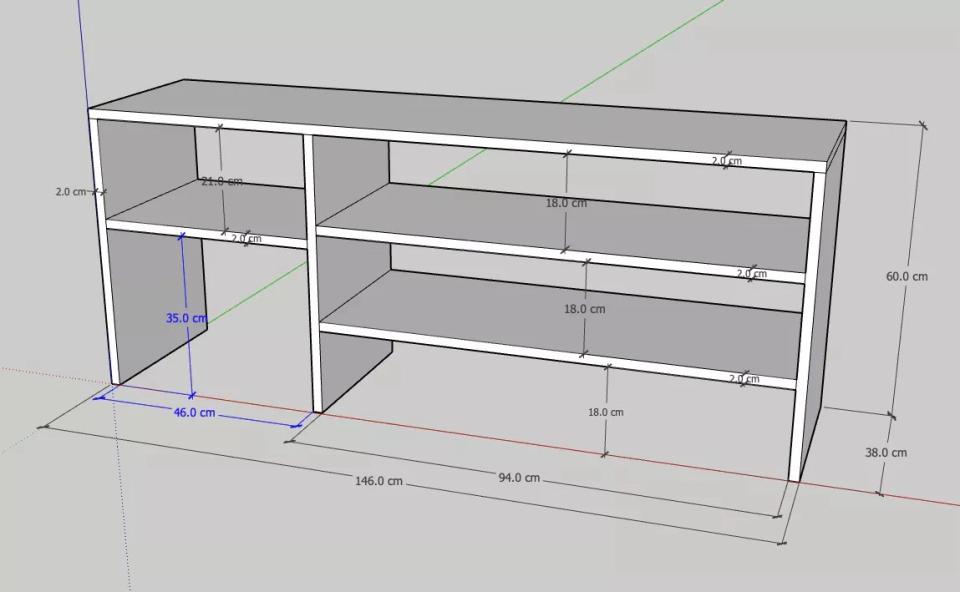The width and height of the screenshot is (960, 592).
Task: Click the 94.0 cm dimension label
Action: [x=519, y=478]
